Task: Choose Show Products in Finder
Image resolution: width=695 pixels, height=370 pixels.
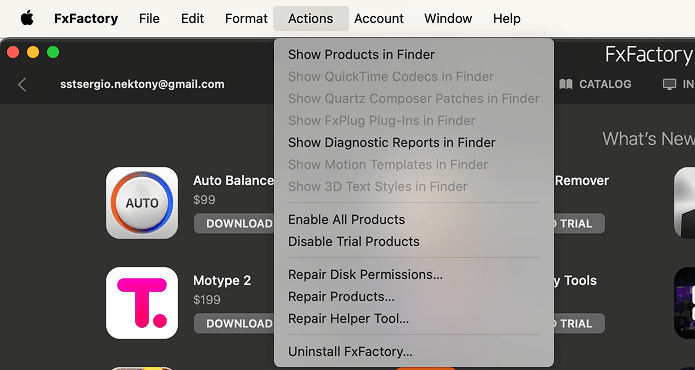Action: [414, 55]
